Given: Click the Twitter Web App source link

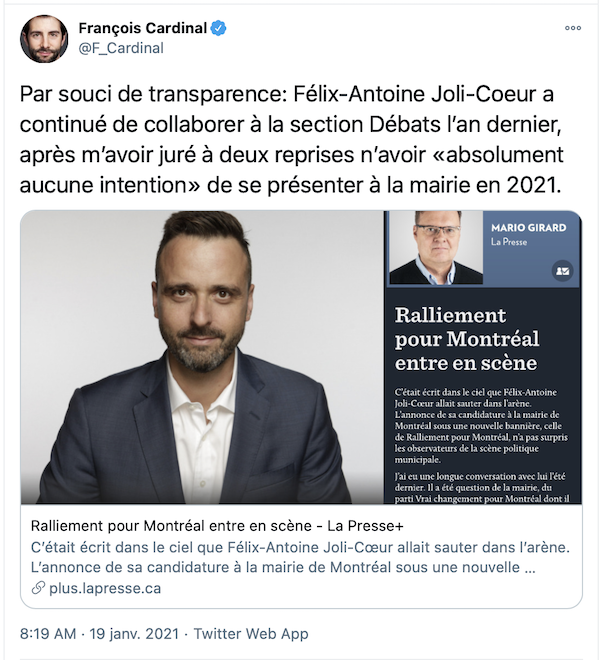Looking at the screenshot, I should (251, 633).
